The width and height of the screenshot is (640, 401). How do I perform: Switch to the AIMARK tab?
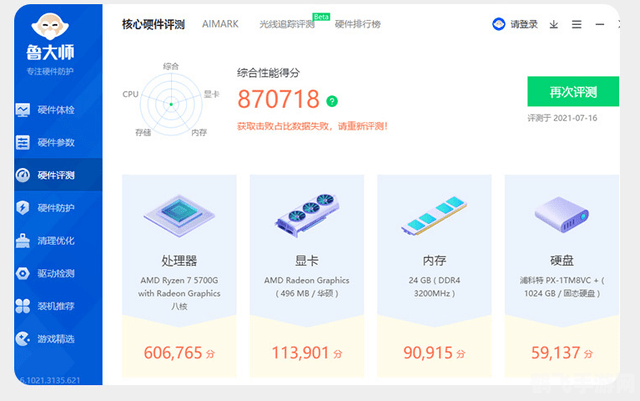(x=220, y=24)
